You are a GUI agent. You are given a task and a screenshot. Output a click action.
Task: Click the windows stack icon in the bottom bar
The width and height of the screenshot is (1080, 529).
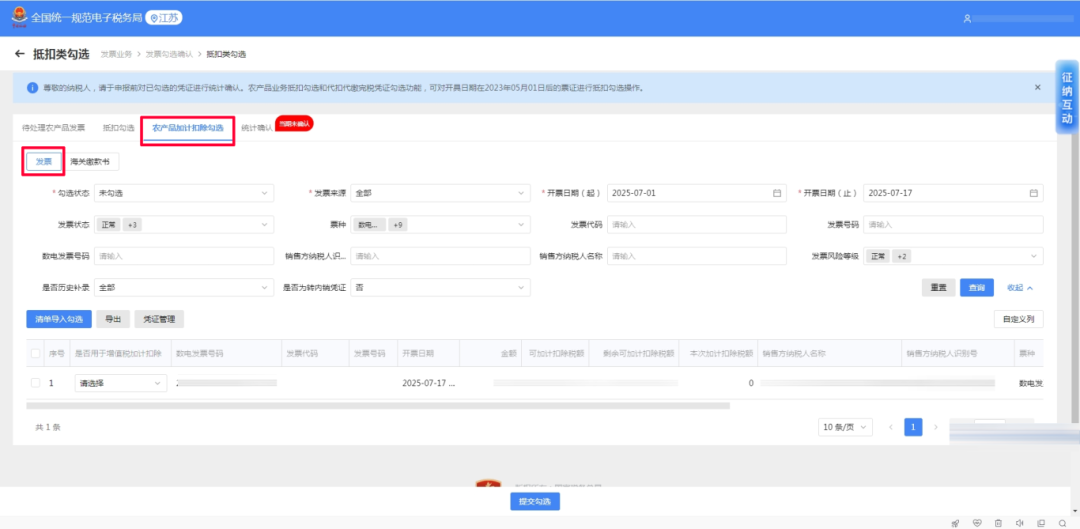coord(1041,523)
